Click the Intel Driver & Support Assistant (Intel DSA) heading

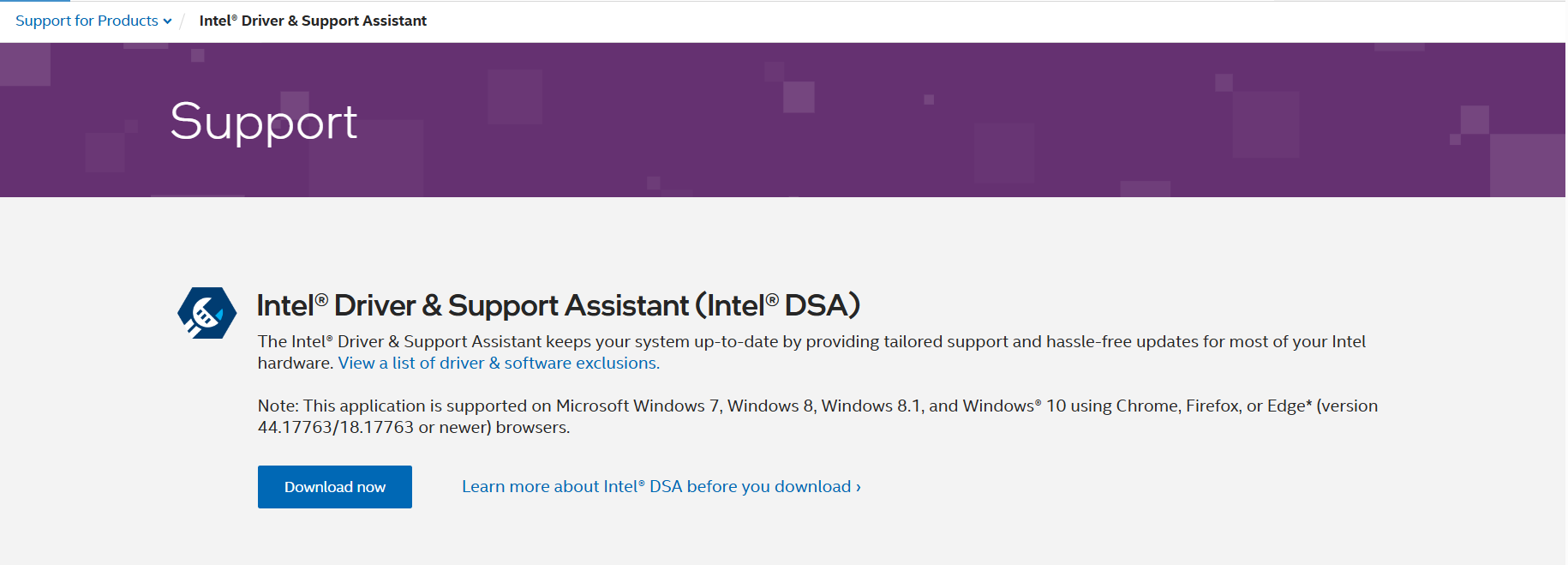tap(558, 305)
